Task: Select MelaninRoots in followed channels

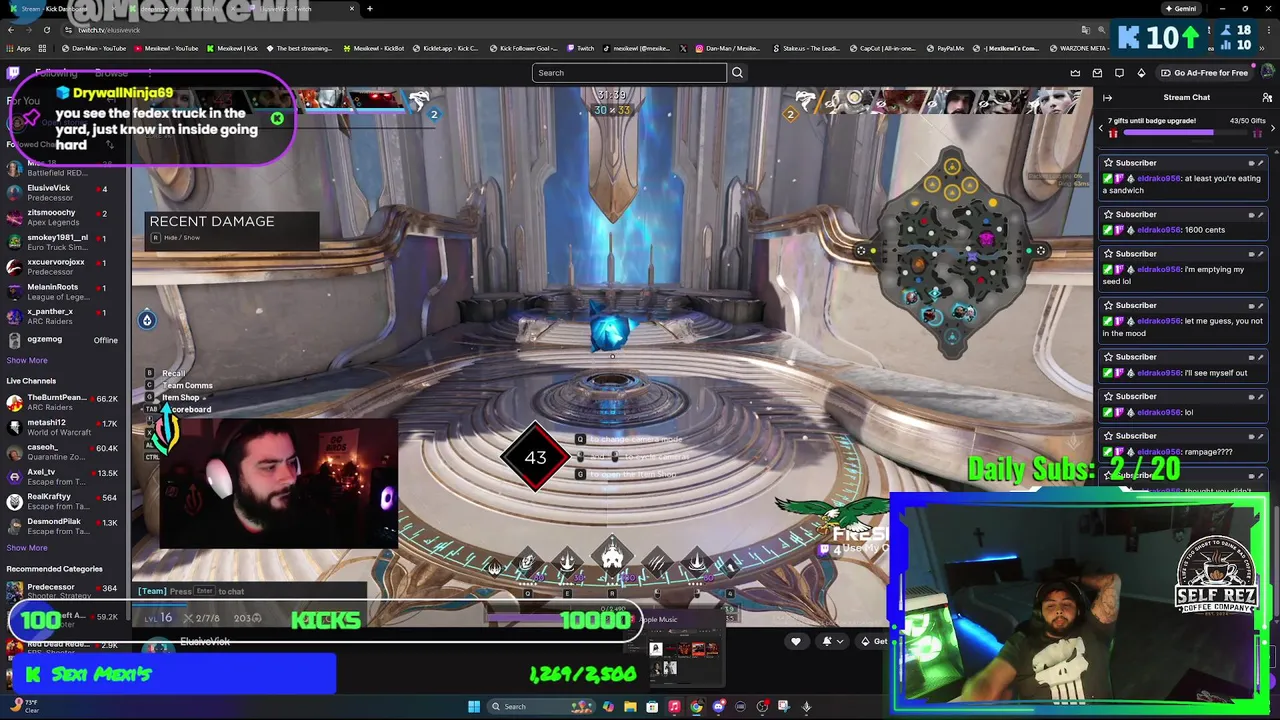Action: 62,291
